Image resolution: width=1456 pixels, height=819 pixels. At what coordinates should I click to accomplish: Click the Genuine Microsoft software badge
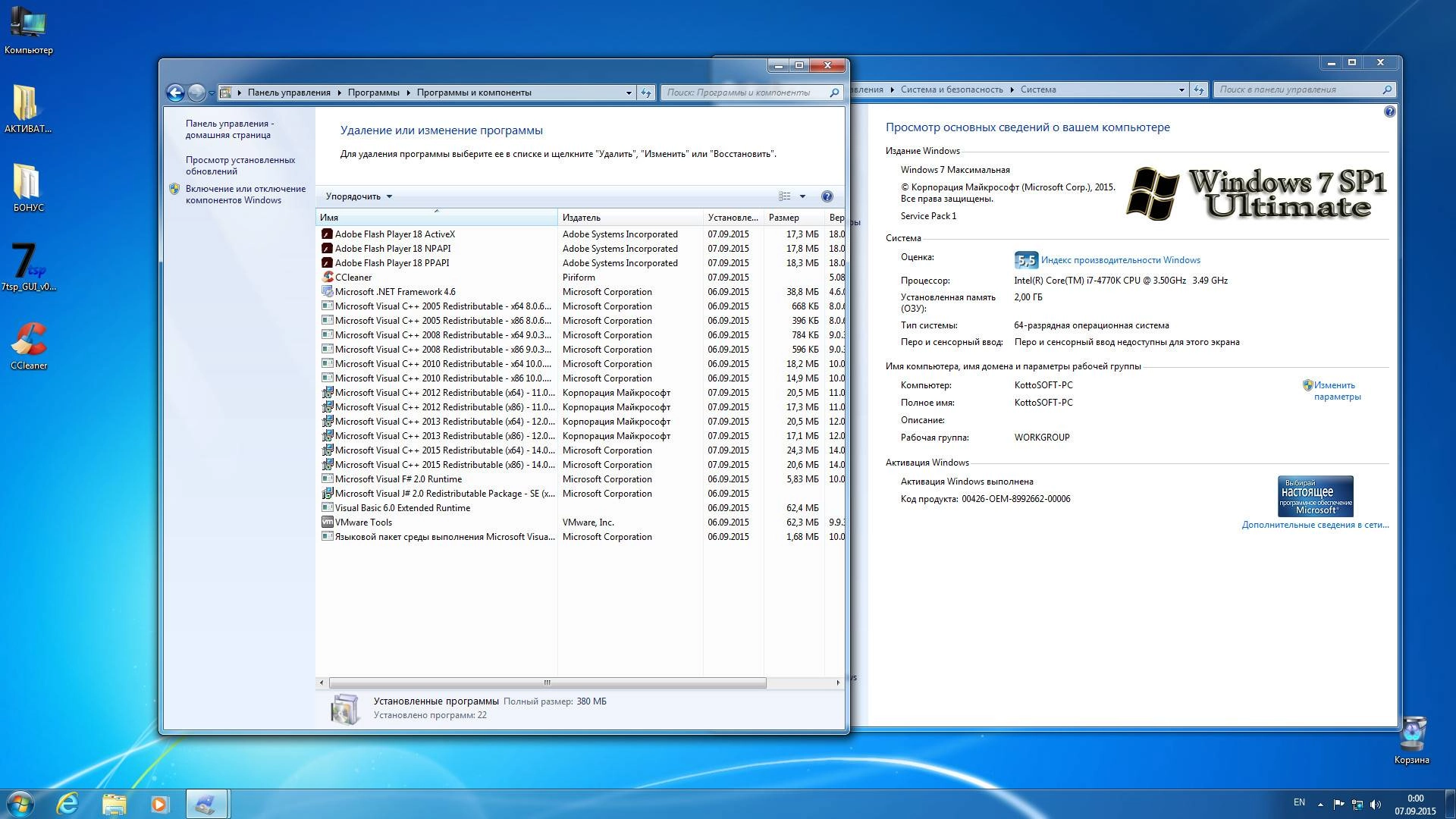pos(1315,496)
